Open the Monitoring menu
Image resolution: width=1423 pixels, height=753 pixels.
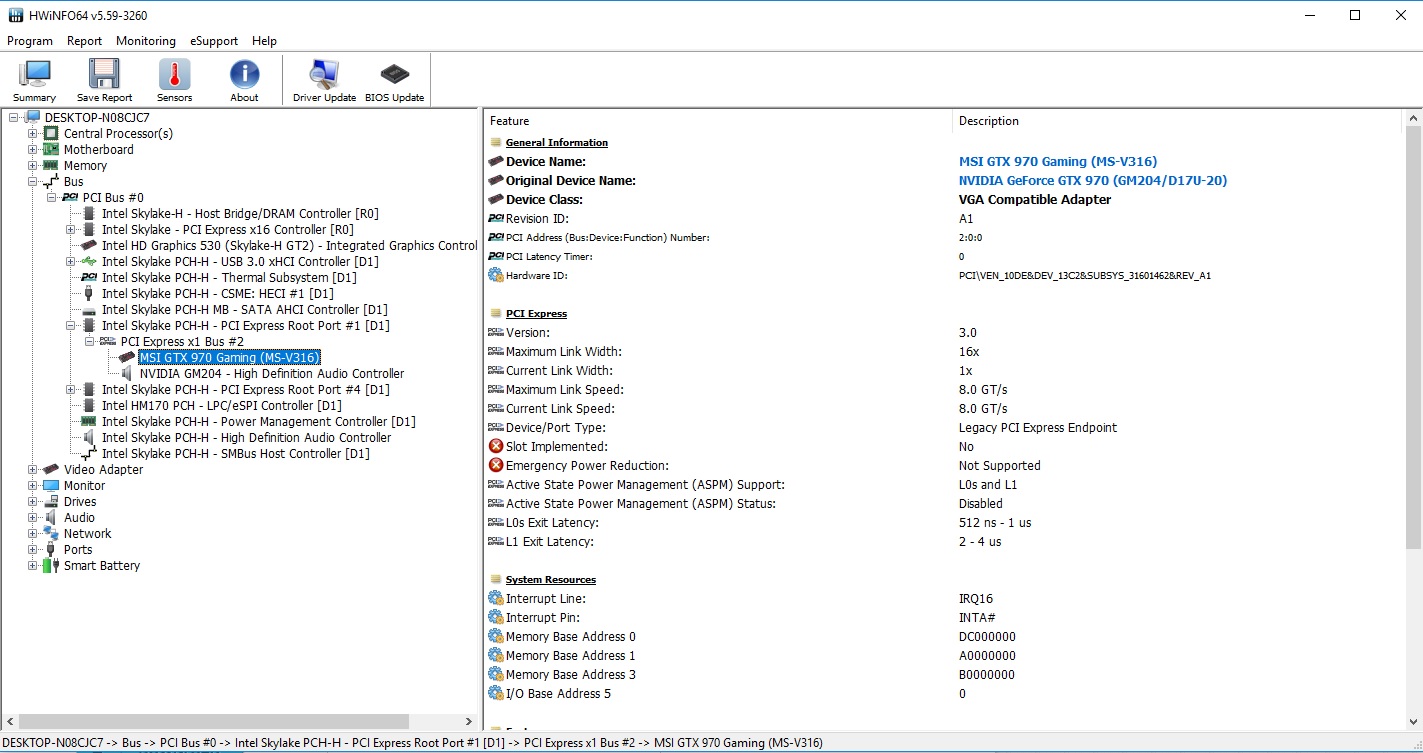coord(146,41)
